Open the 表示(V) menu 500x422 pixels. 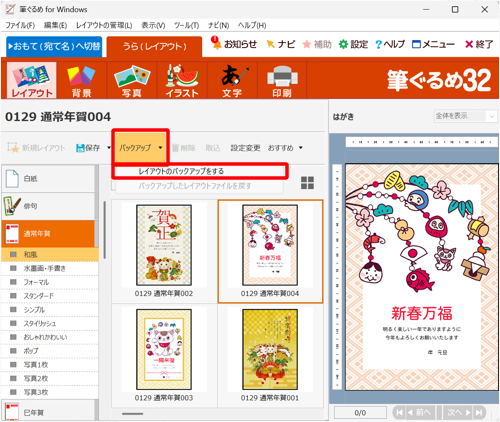point(153,25)
